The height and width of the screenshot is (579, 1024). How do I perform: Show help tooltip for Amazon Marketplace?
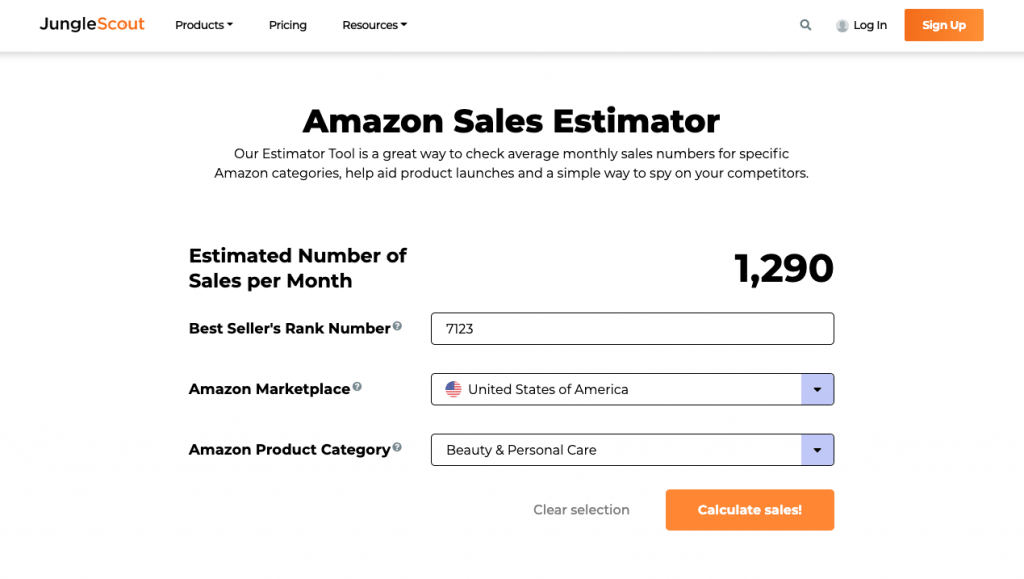pos(357,386)
